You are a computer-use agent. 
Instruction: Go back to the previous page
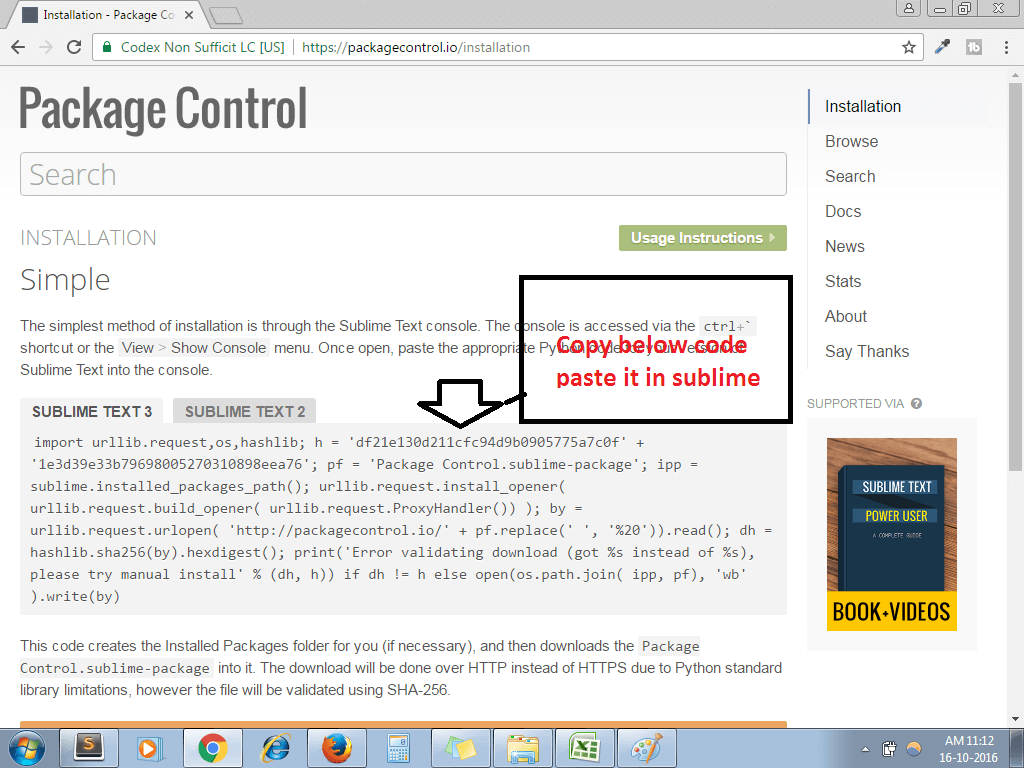pos(18,47)
